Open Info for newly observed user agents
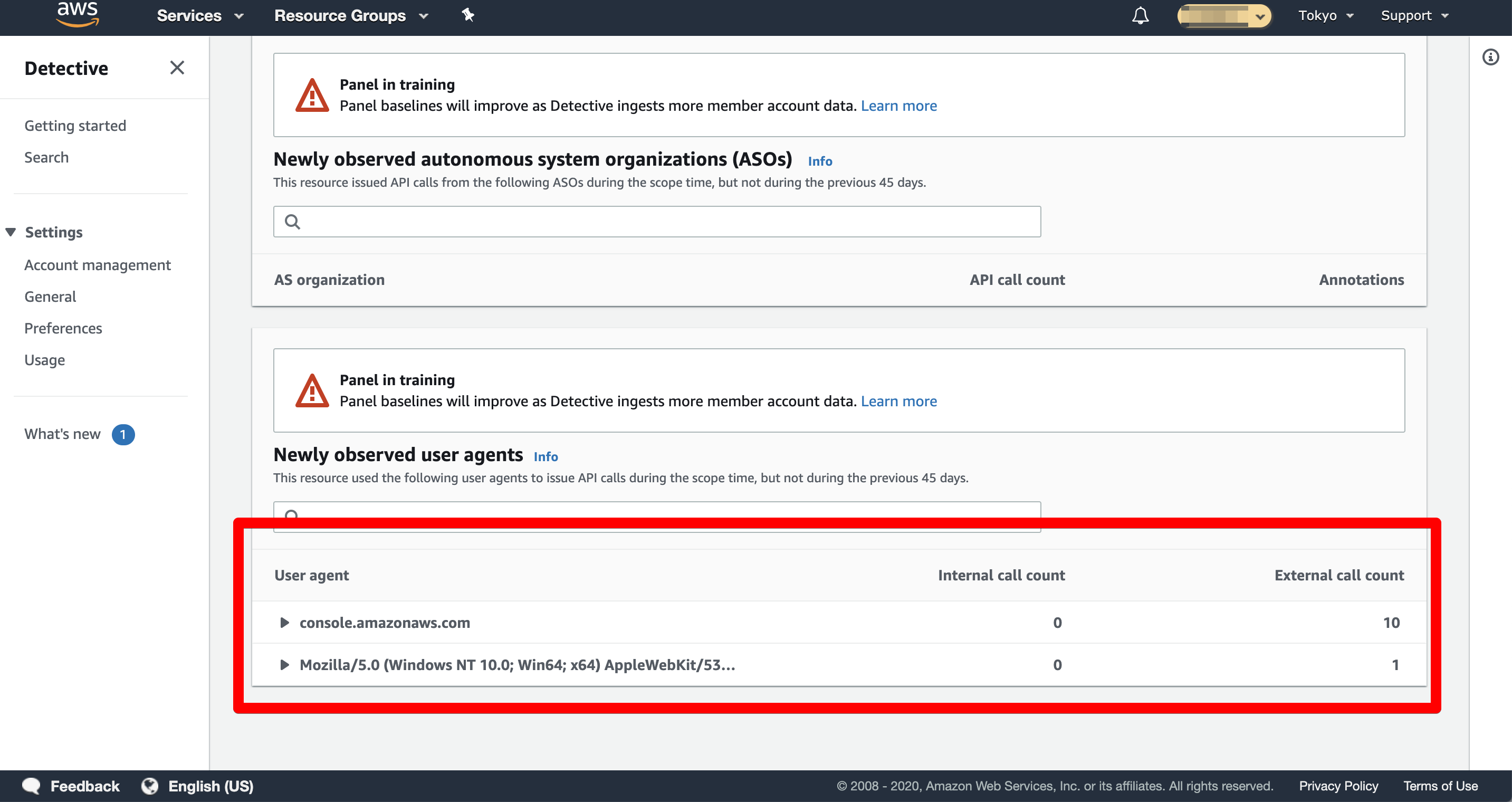The height and width of the screenshot is (802, 1512). (x=546, y=456)
